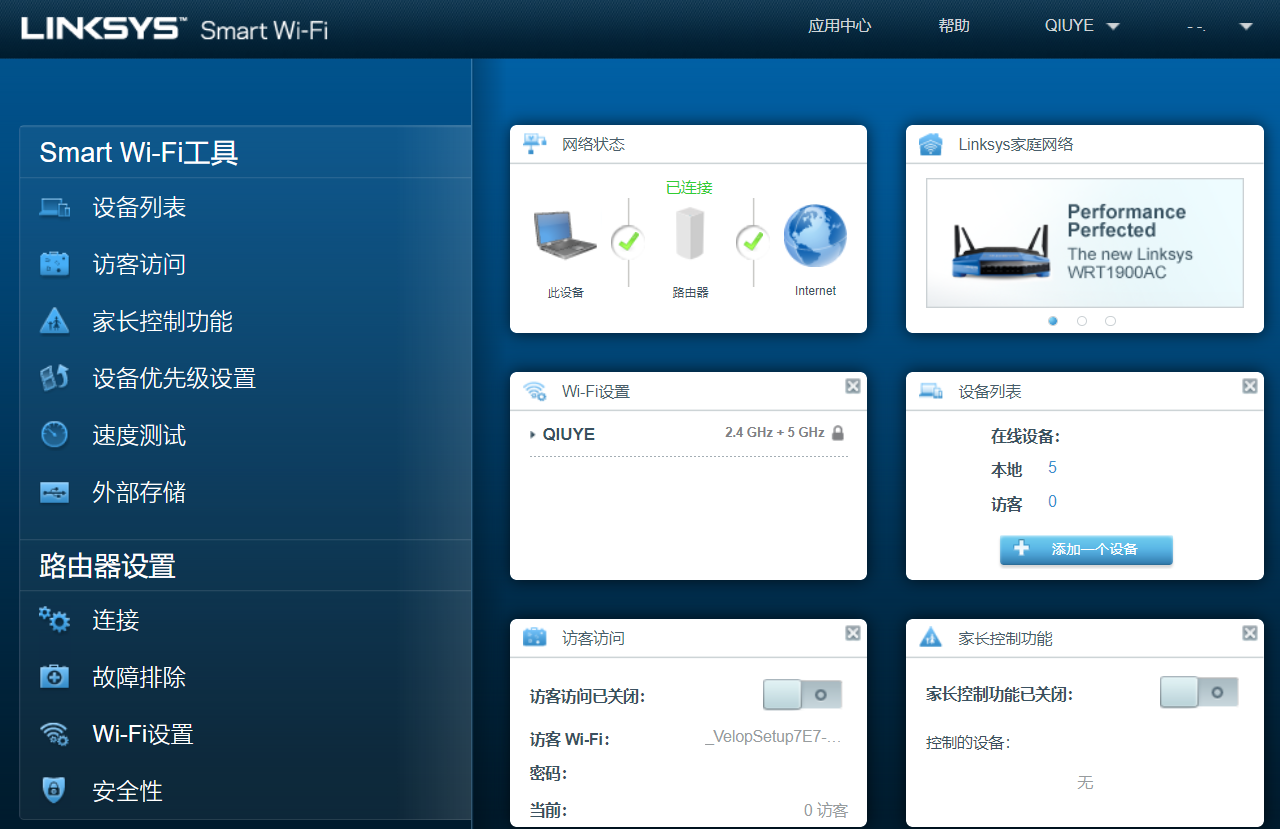The image size is (1280, 829).
Task: Click the 外部存储 USB icon
Action: click(x=54, y=492)
